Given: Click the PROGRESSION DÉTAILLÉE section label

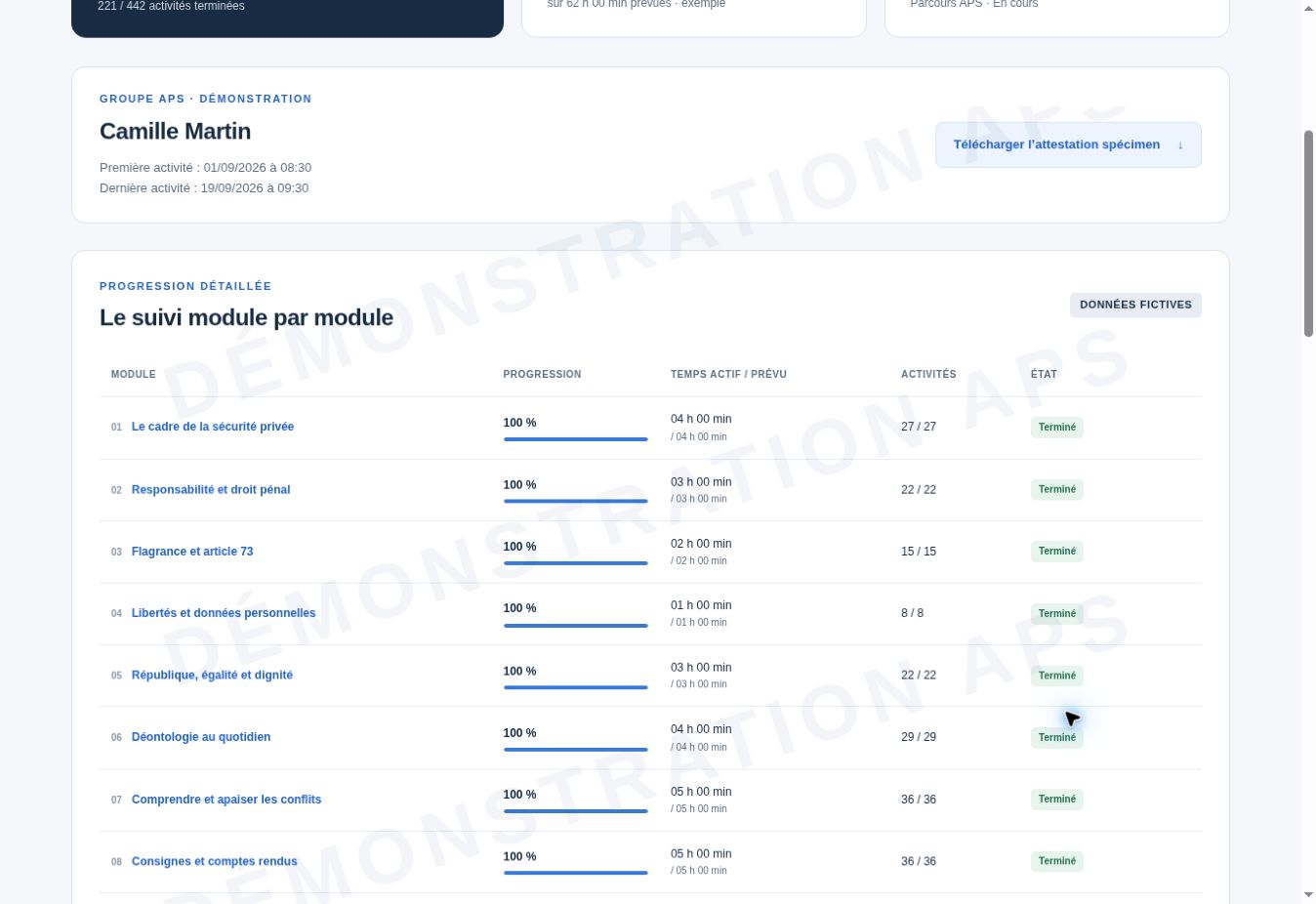Looking at the screenshot, I should click(x=185, y=286).
